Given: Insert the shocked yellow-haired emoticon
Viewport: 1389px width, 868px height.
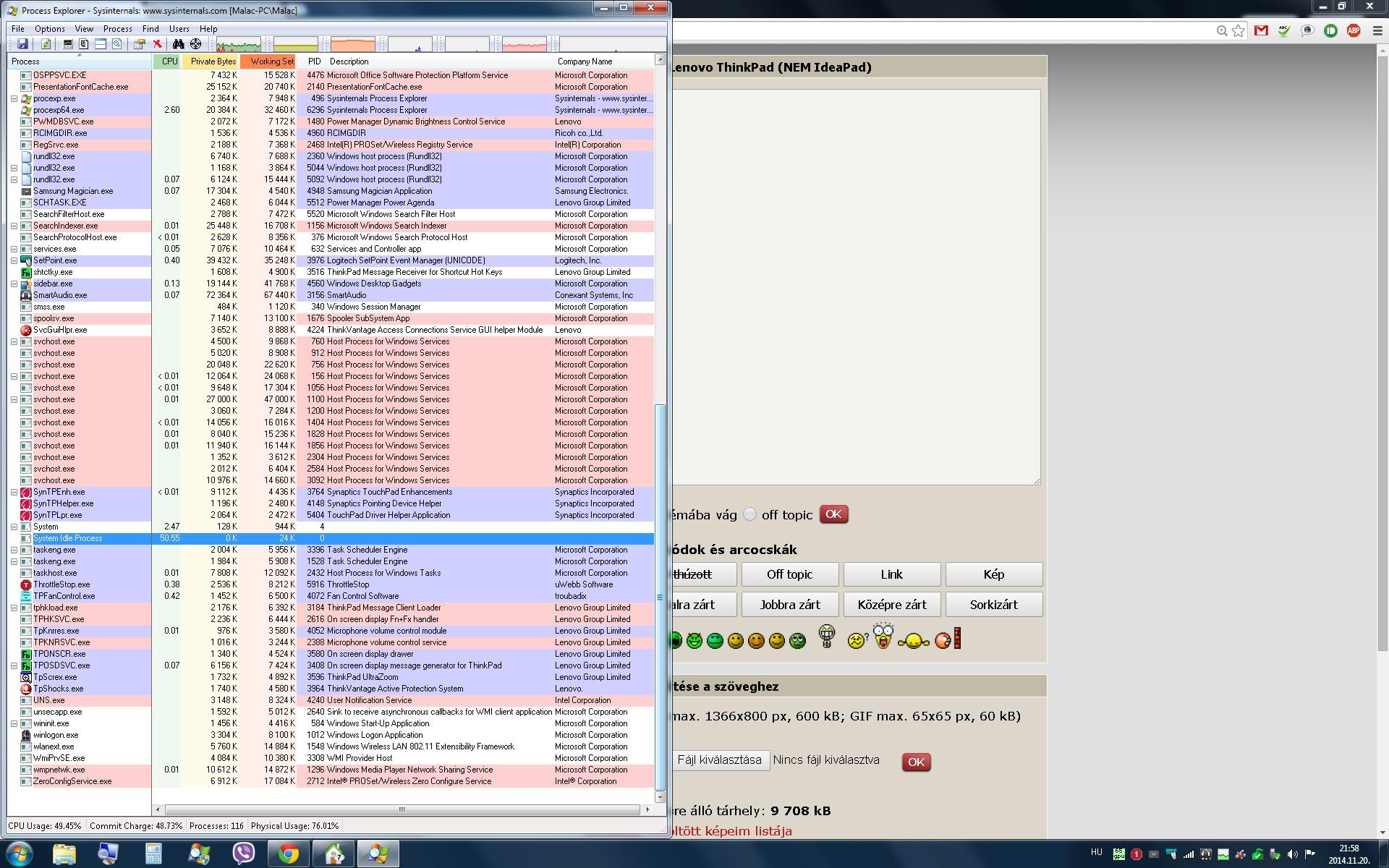Looking at the screenshot, I should [x=883, y=636].
